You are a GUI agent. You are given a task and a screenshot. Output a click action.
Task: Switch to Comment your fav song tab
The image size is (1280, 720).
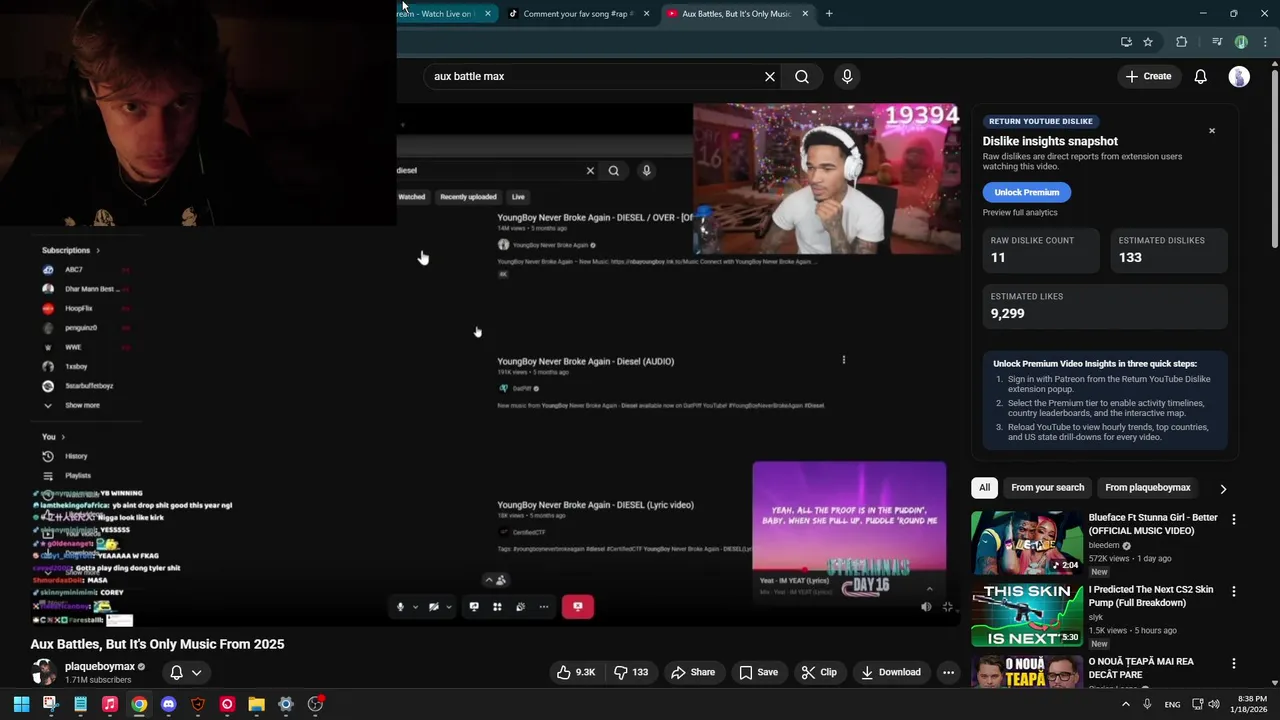[578, 14]
